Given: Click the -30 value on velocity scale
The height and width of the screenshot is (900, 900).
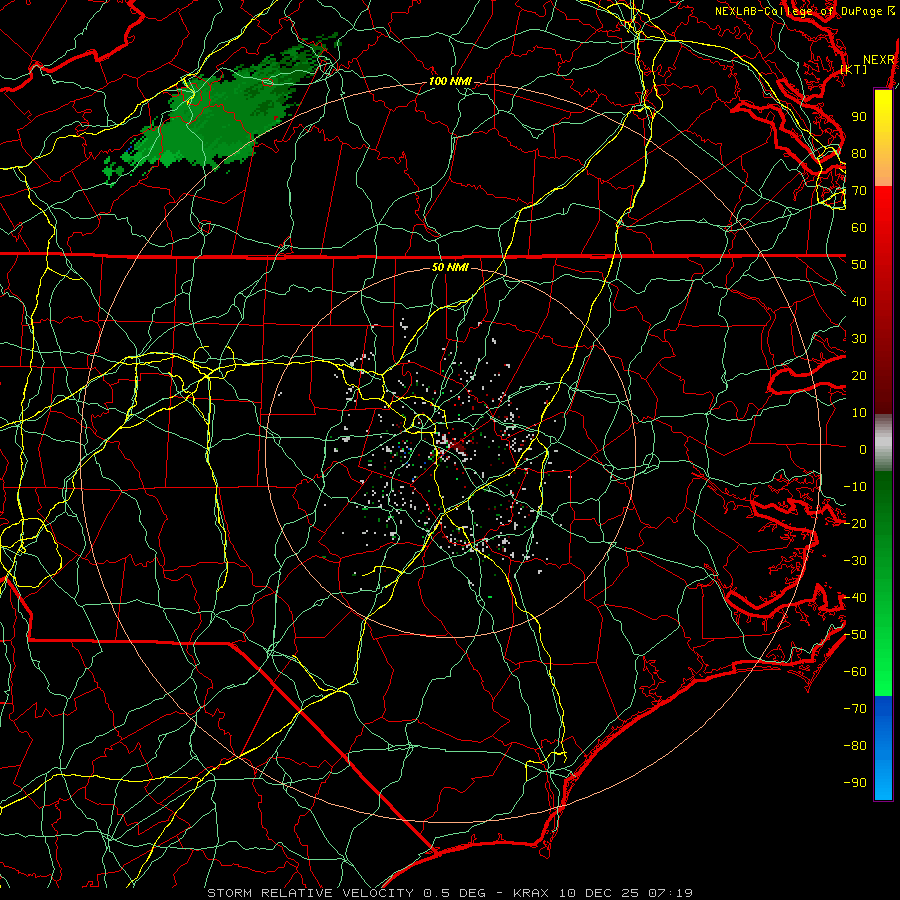Looking at the screenshot, I should (855, 561).
